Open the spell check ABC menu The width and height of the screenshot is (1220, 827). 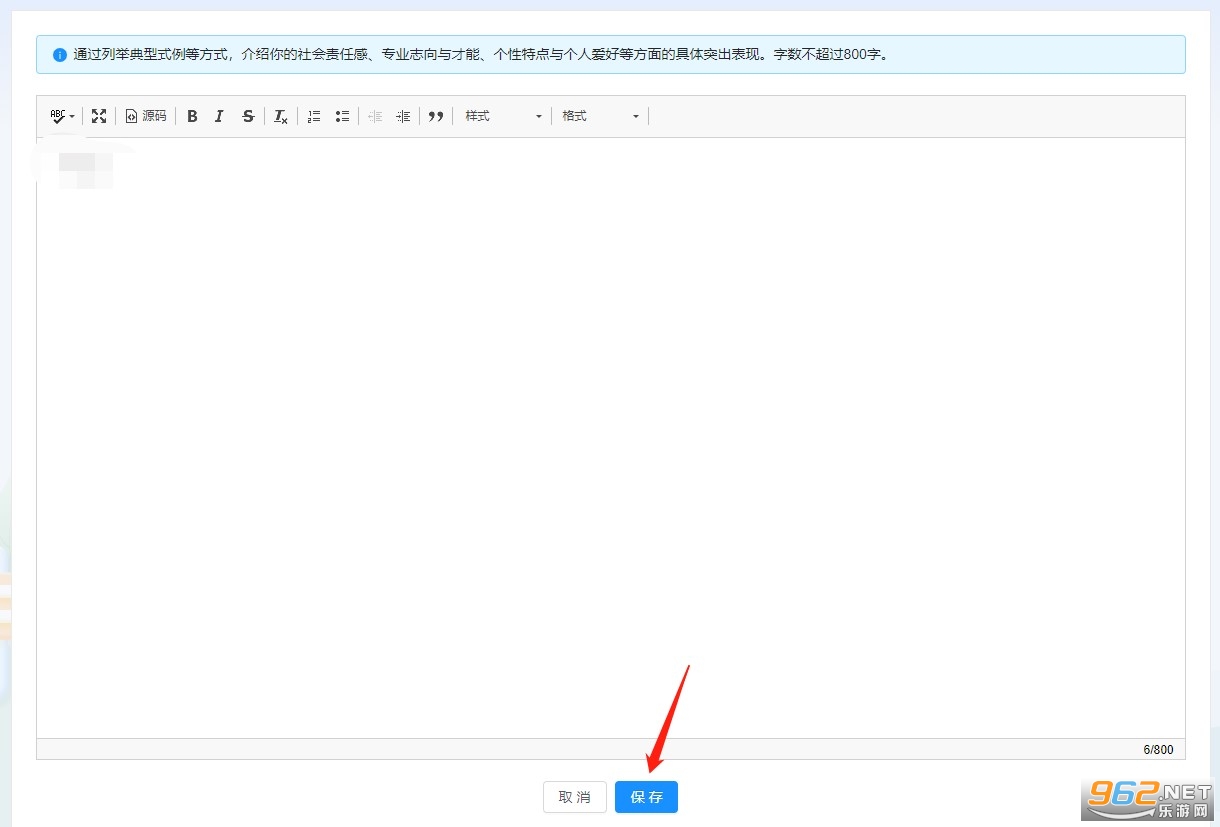(62, 116)
